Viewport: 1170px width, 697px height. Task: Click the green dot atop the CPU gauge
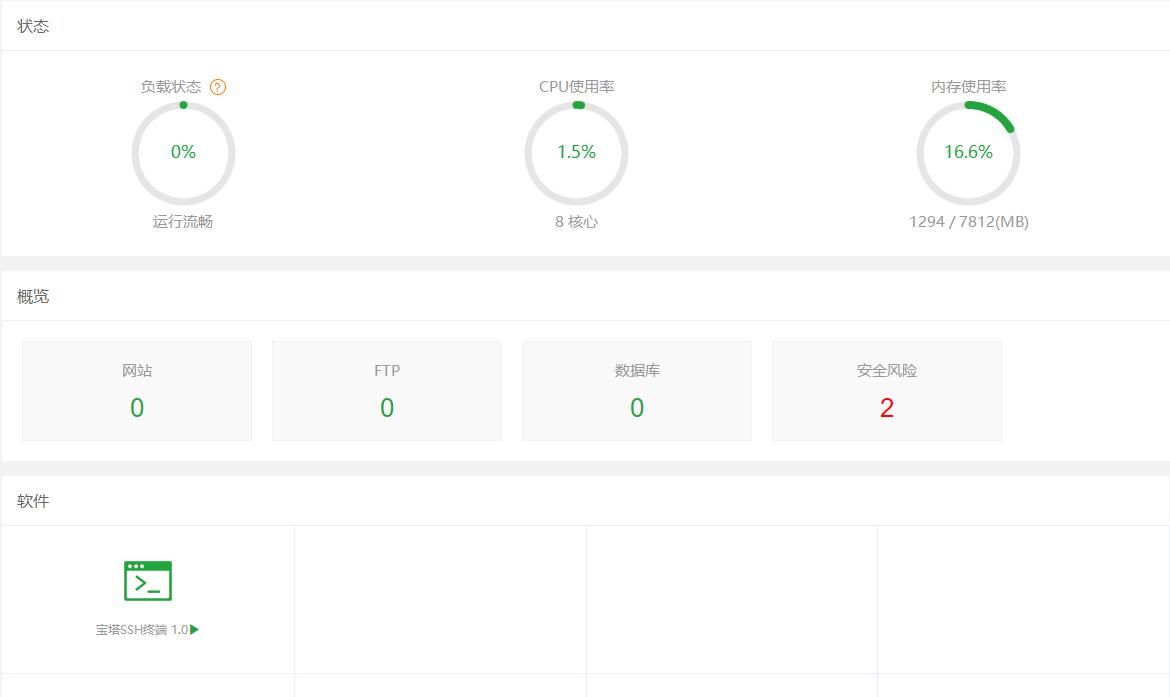coord(578,105)
